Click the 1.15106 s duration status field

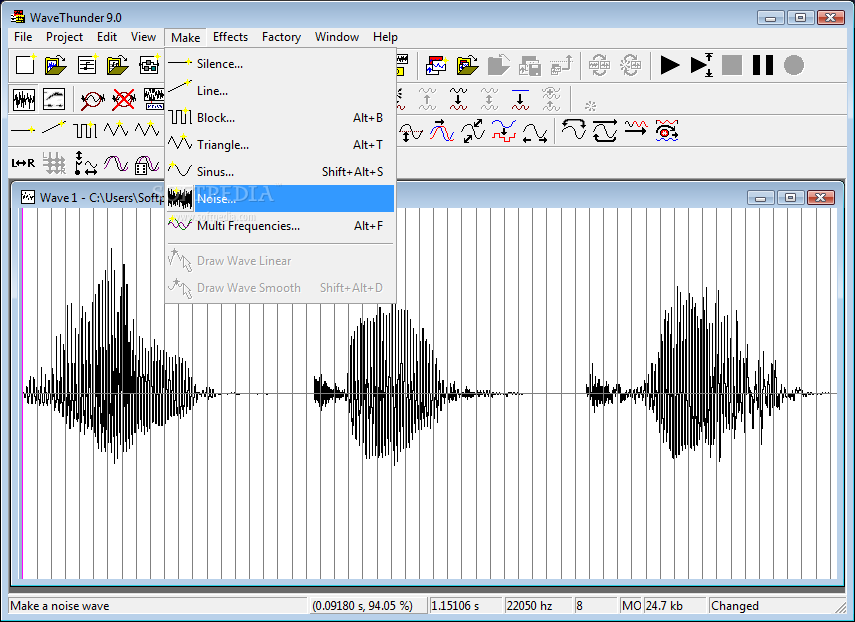point(466,606)
